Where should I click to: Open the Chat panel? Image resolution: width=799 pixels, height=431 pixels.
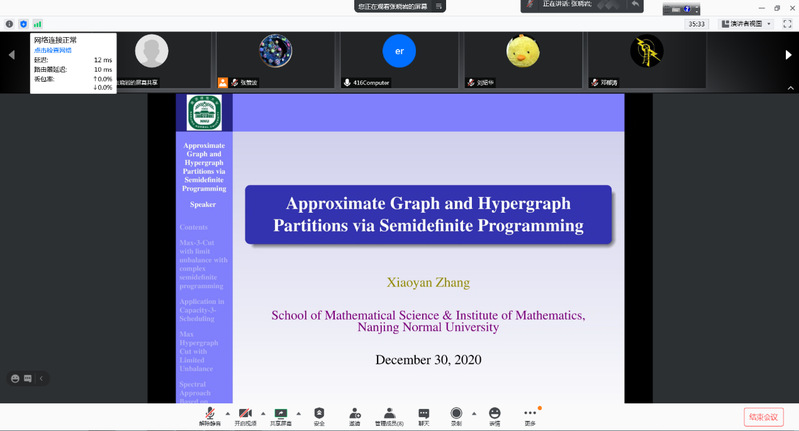coord(423,416)
